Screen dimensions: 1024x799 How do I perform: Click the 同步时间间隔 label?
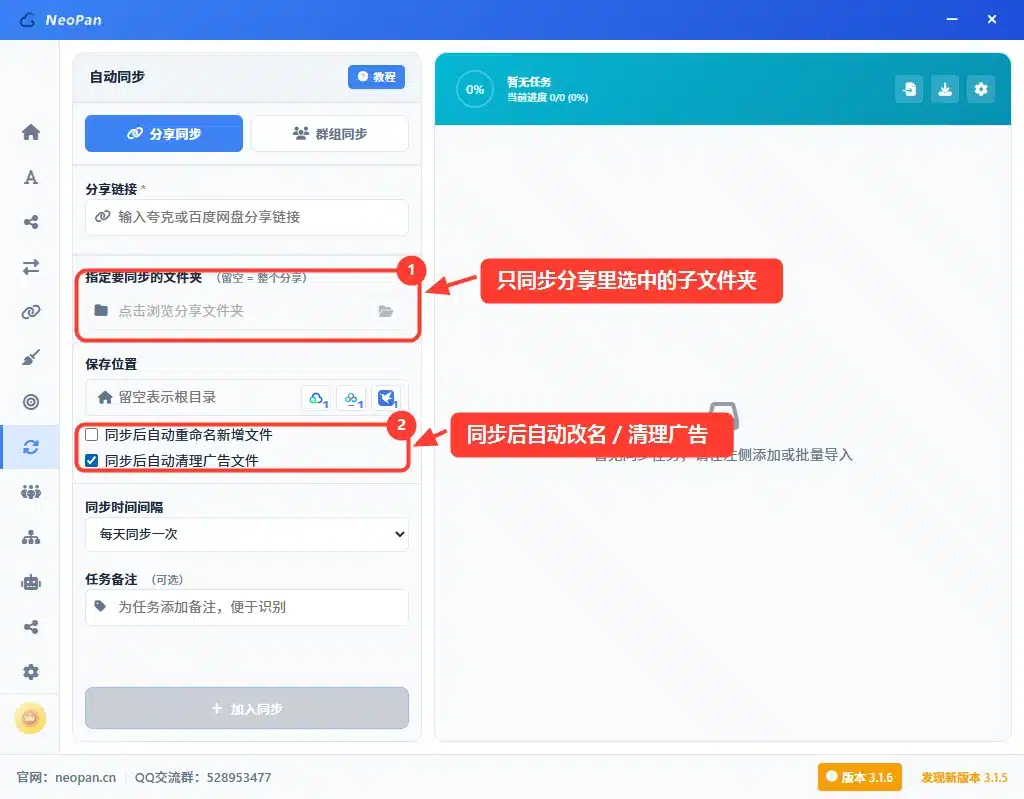[x=124, y=507]
